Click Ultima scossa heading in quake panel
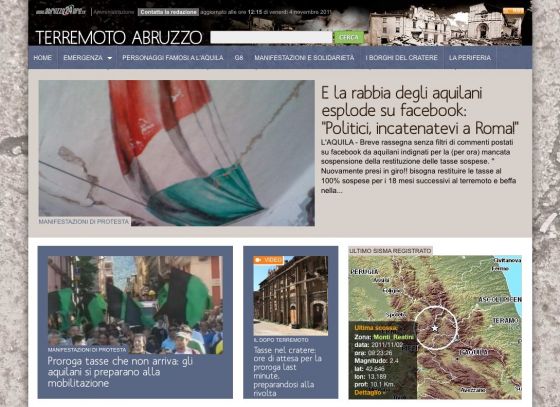 pyautogui.click(x=376, y=328)
